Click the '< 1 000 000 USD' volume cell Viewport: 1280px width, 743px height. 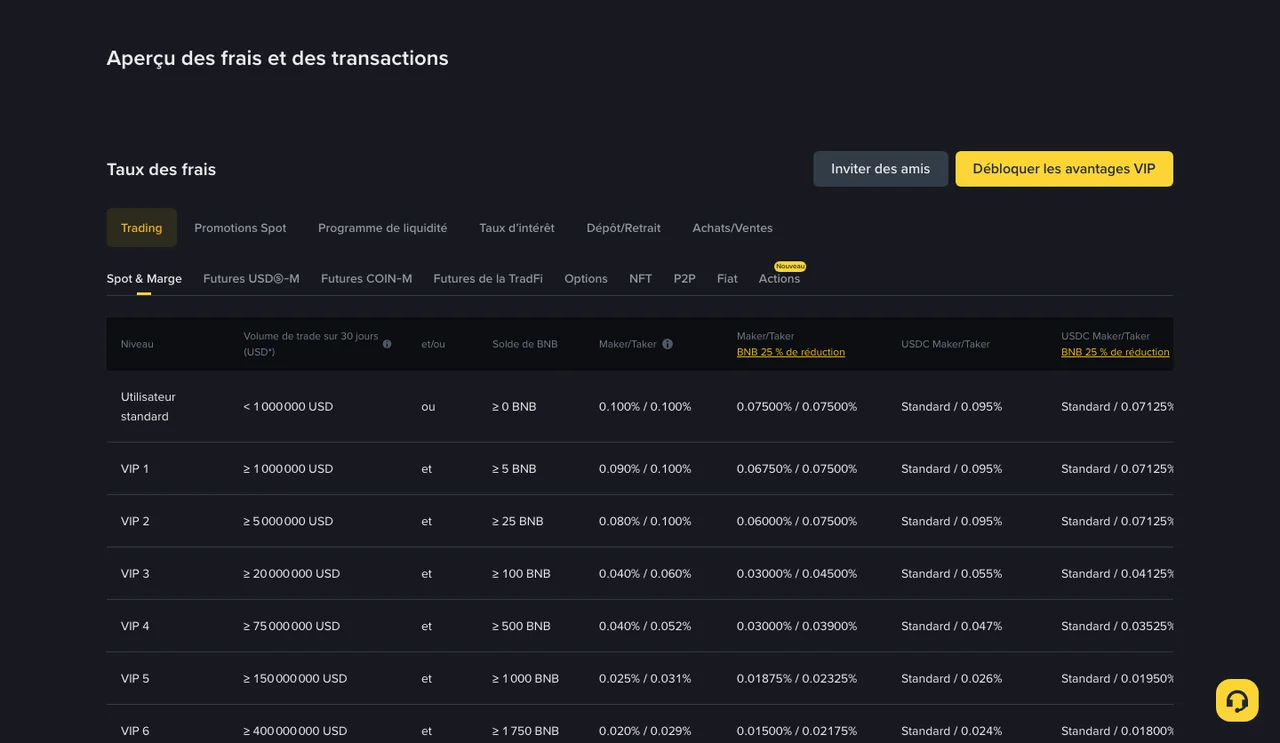(x=288, y=407)
